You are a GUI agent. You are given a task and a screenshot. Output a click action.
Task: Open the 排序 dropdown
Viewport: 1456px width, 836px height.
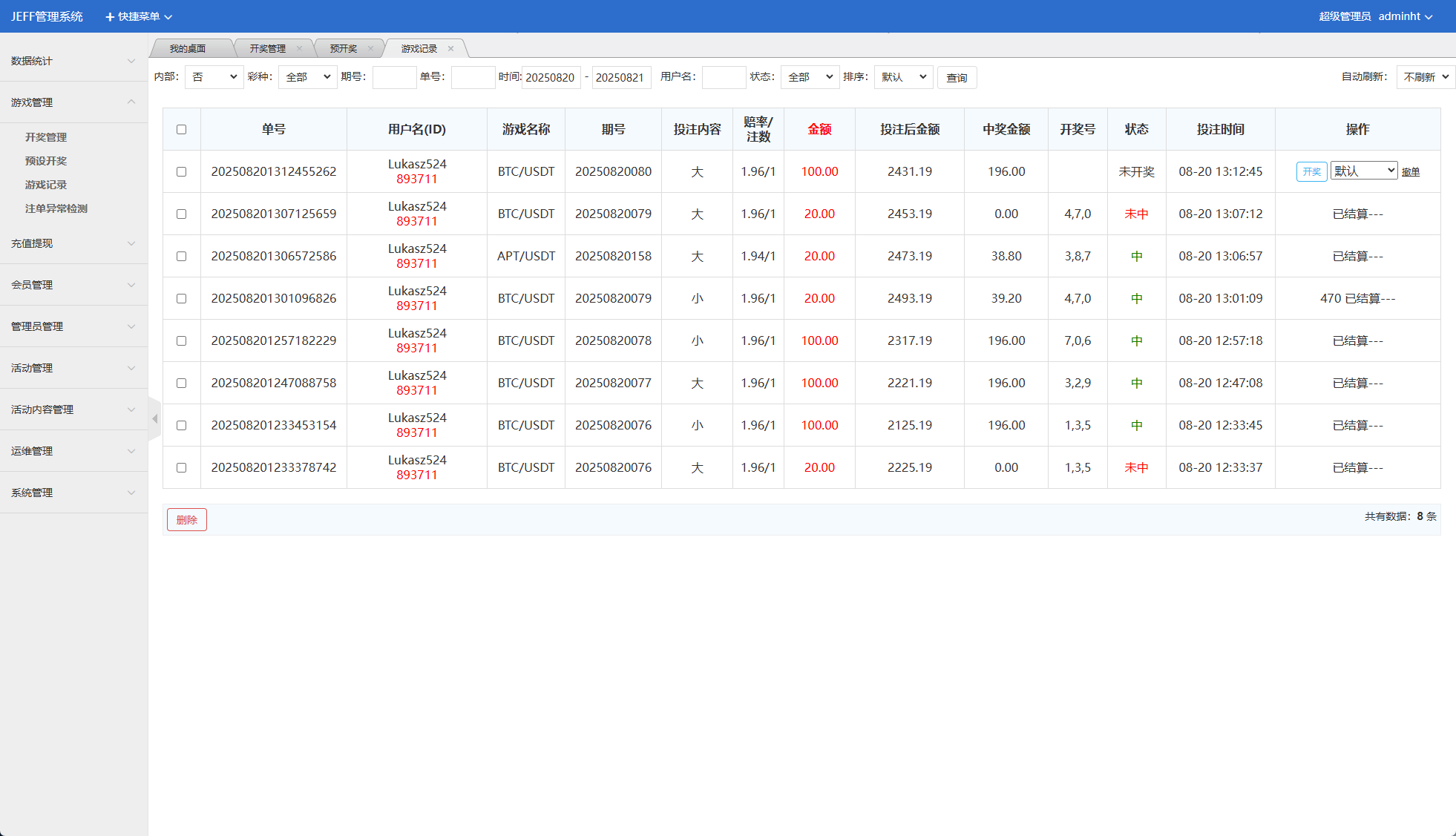903,77
